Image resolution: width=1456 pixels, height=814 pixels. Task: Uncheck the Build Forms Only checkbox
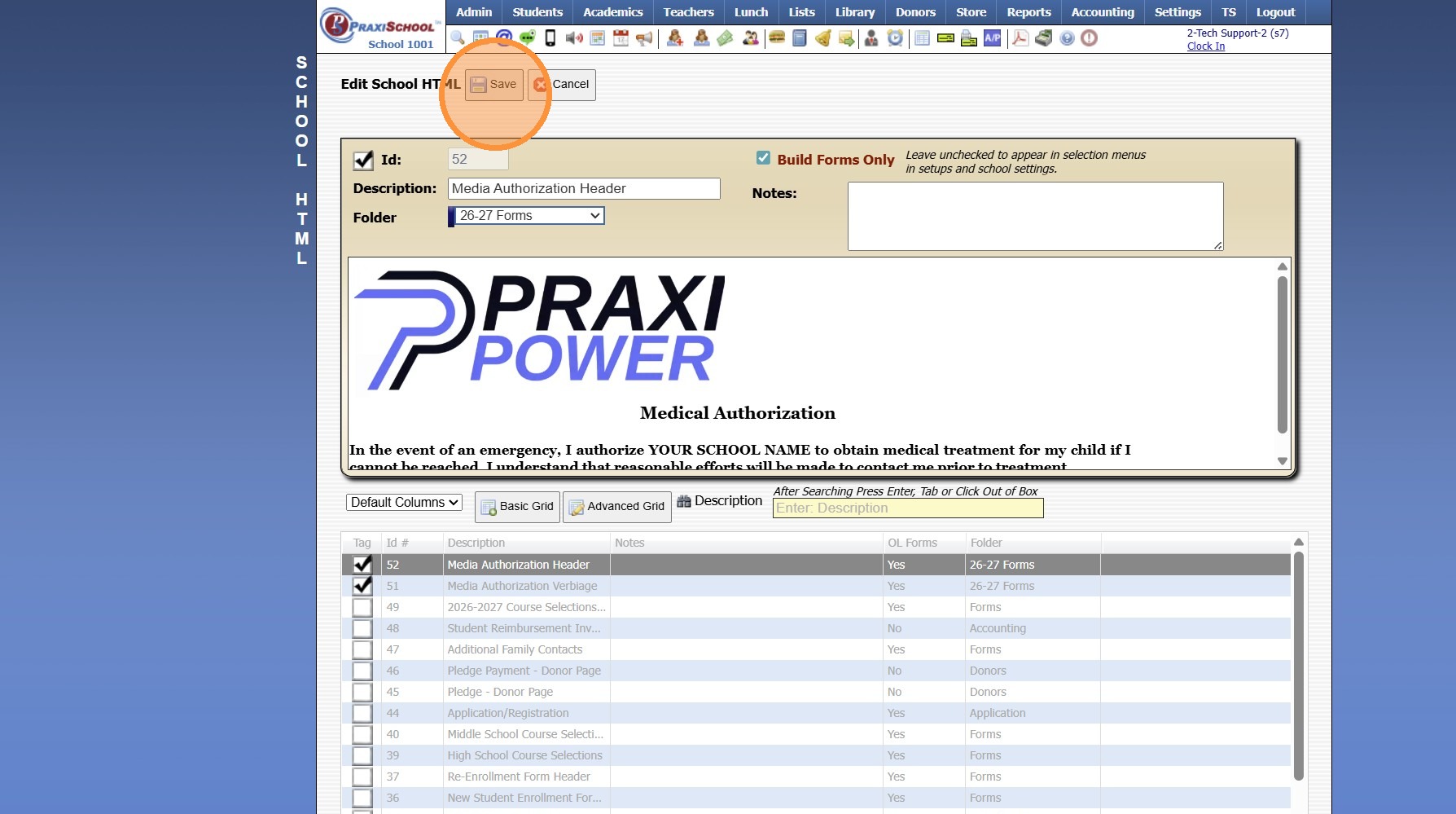click(763, 158)
